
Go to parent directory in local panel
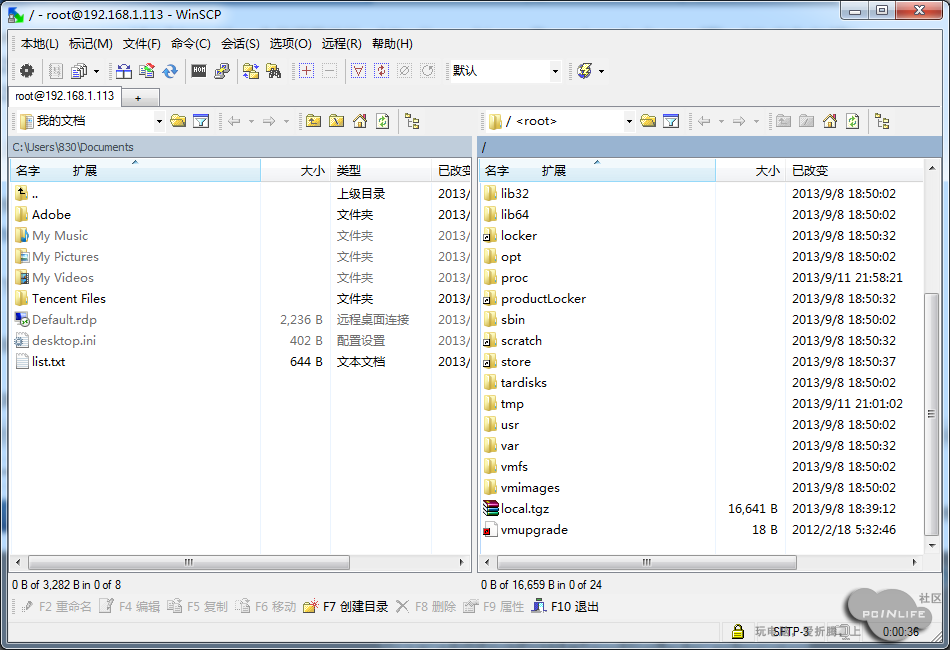click(313, 121)
